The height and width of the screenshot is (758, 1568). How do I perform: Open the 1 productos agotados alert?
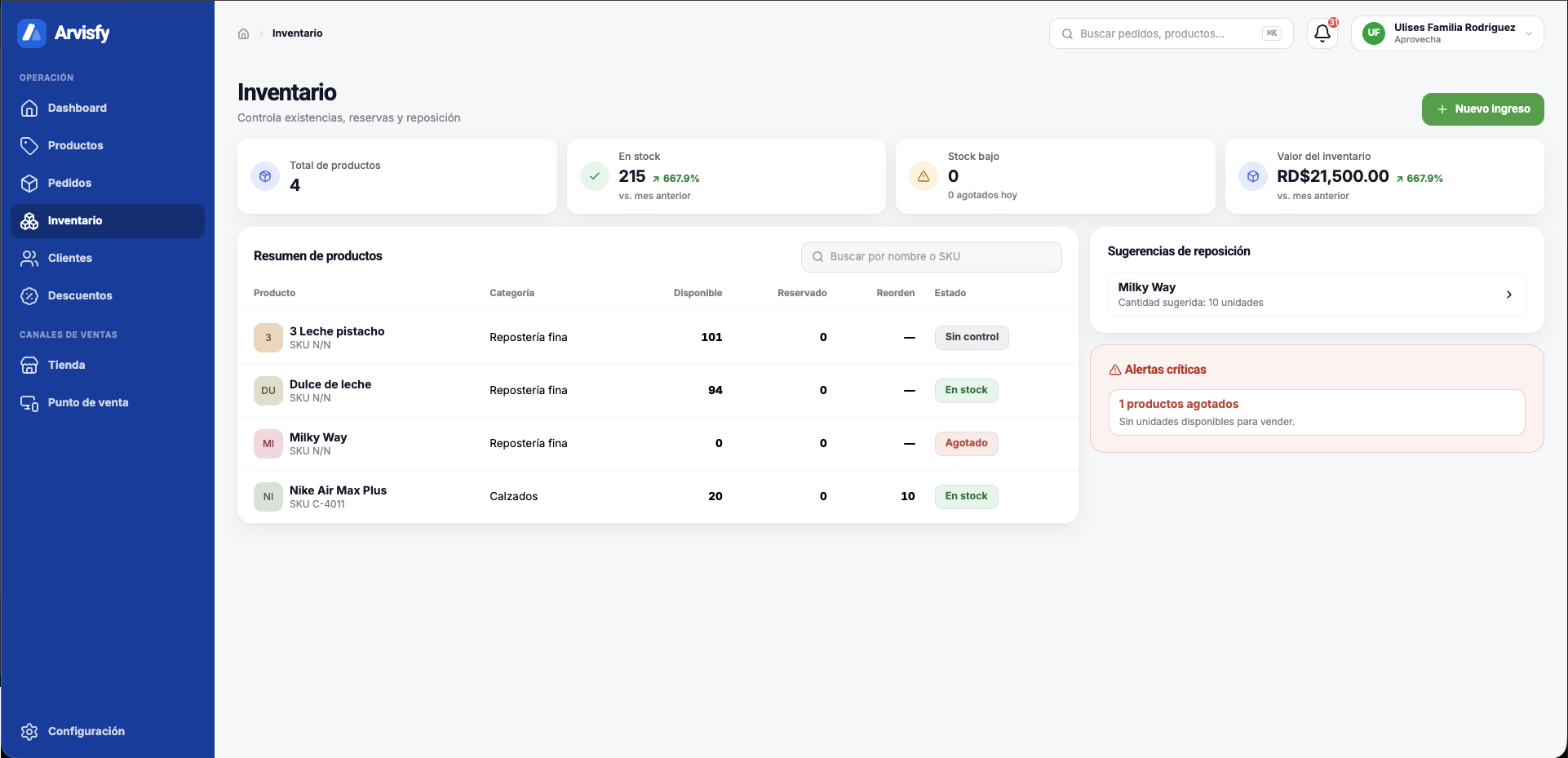(x=1317, y=413)
